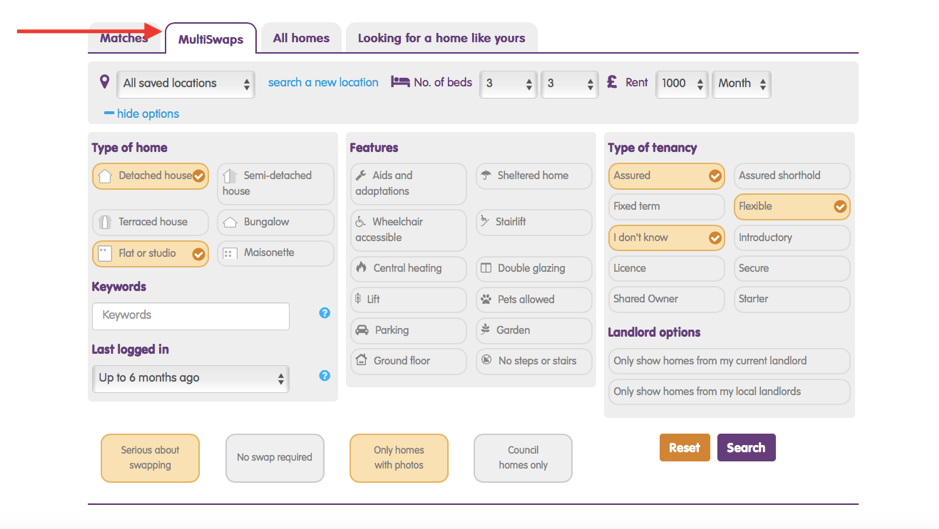Screen dimensions: 939x529
Task: Deselect Flat or studio home type
Action: point(150,253)
